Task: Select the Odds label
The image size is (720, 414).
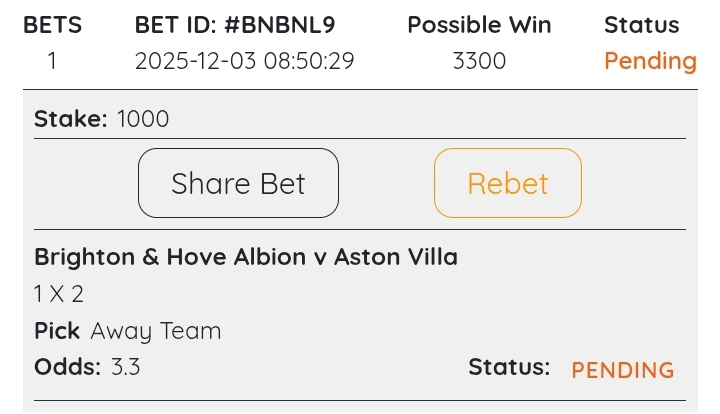Action: (x=67, y=367)
